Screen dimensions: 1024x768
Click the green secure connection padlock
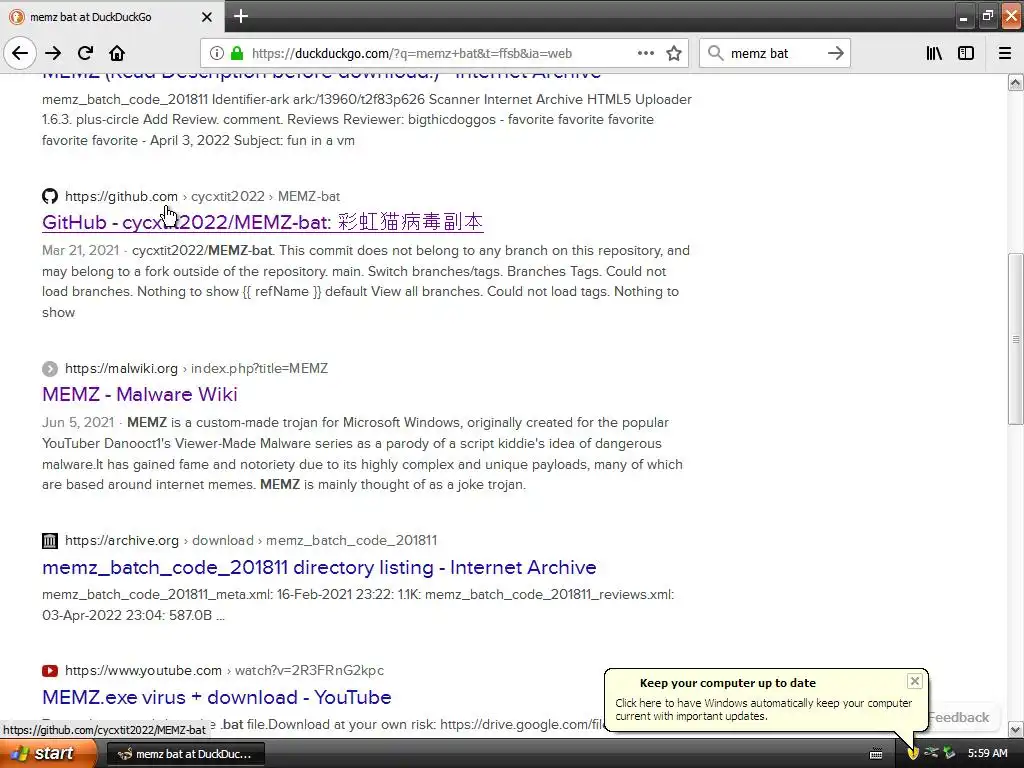[x=237, y=53]
